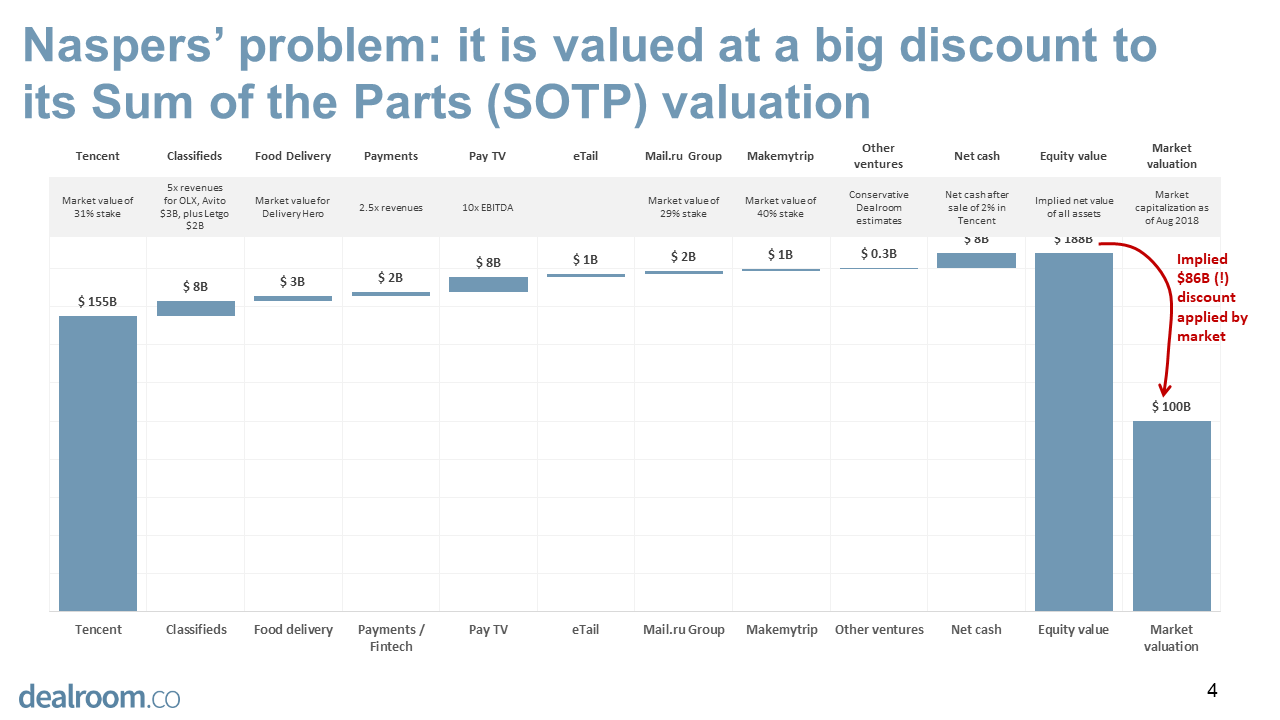Viewport: 1280px width, 720px height.
Task: Select the tall Tencent $155B bar
Action: (x=98, y=463)
